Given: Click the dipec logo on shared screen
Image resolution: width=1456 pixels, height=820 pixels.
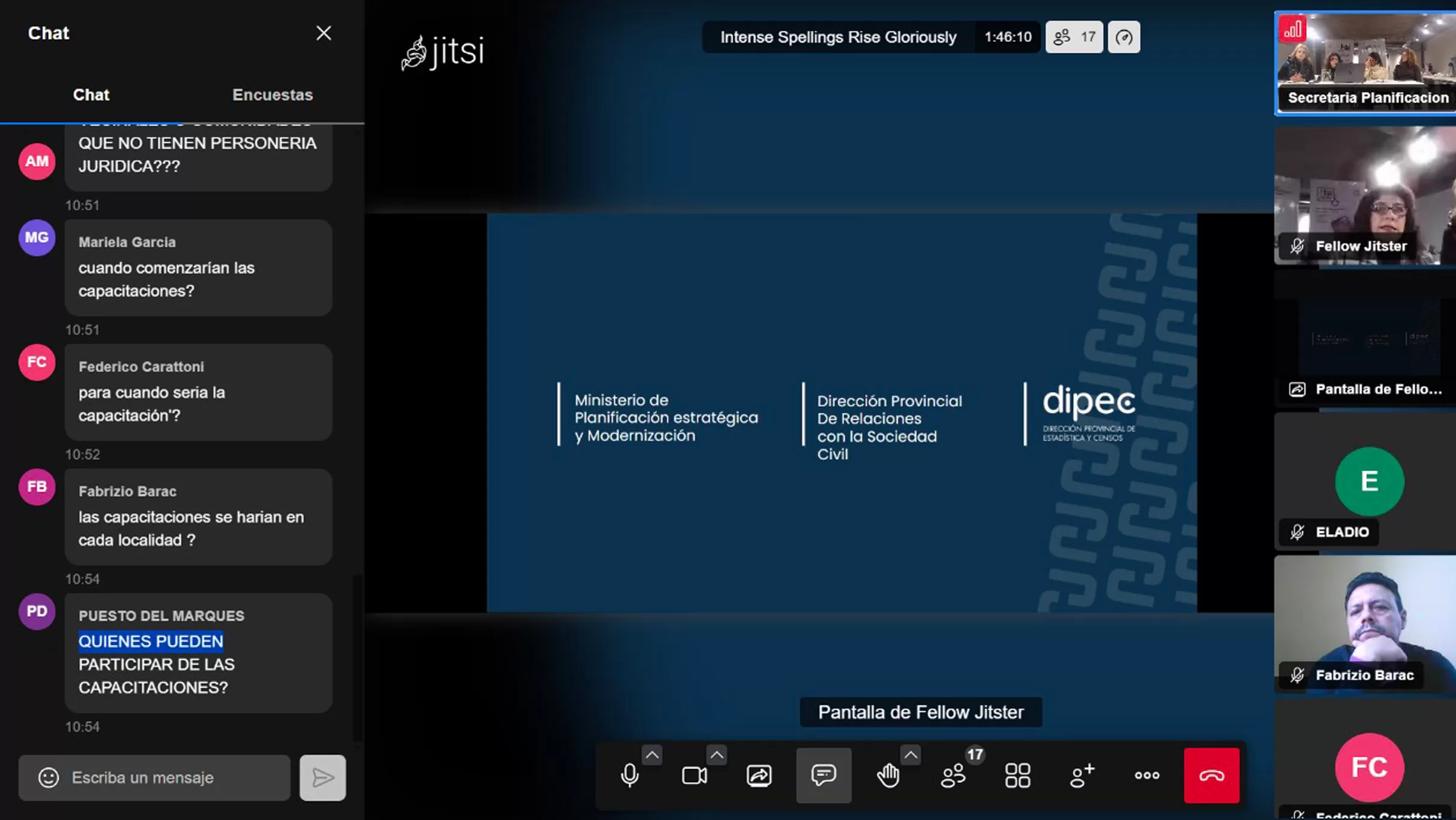Looking at the screenshot, I should [x=1089, y=414].
